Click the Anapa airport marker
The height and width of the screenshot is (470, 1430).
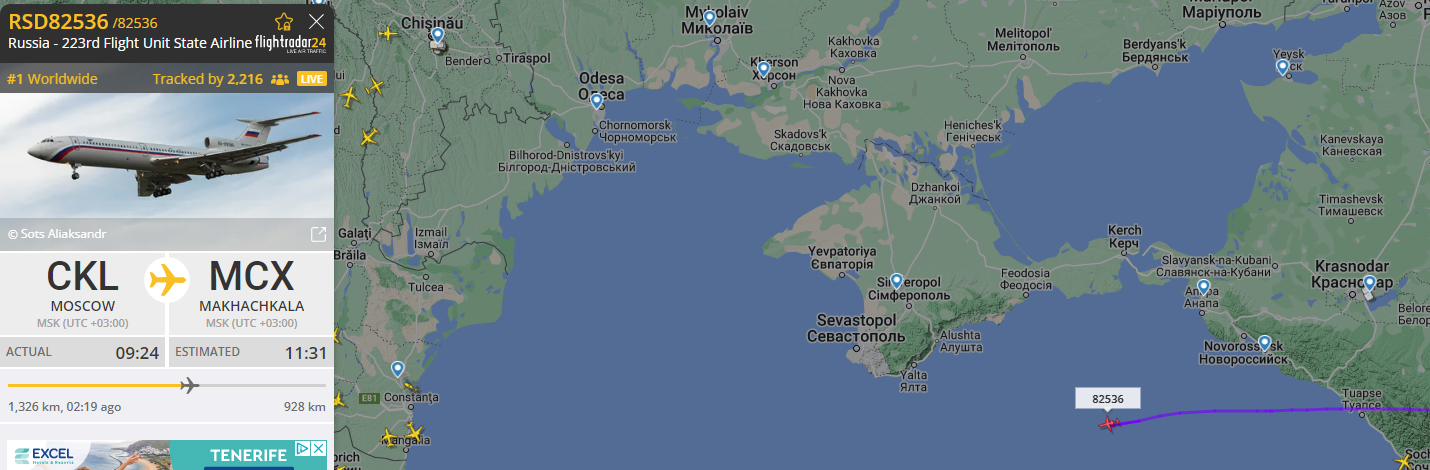(1204, 288)
